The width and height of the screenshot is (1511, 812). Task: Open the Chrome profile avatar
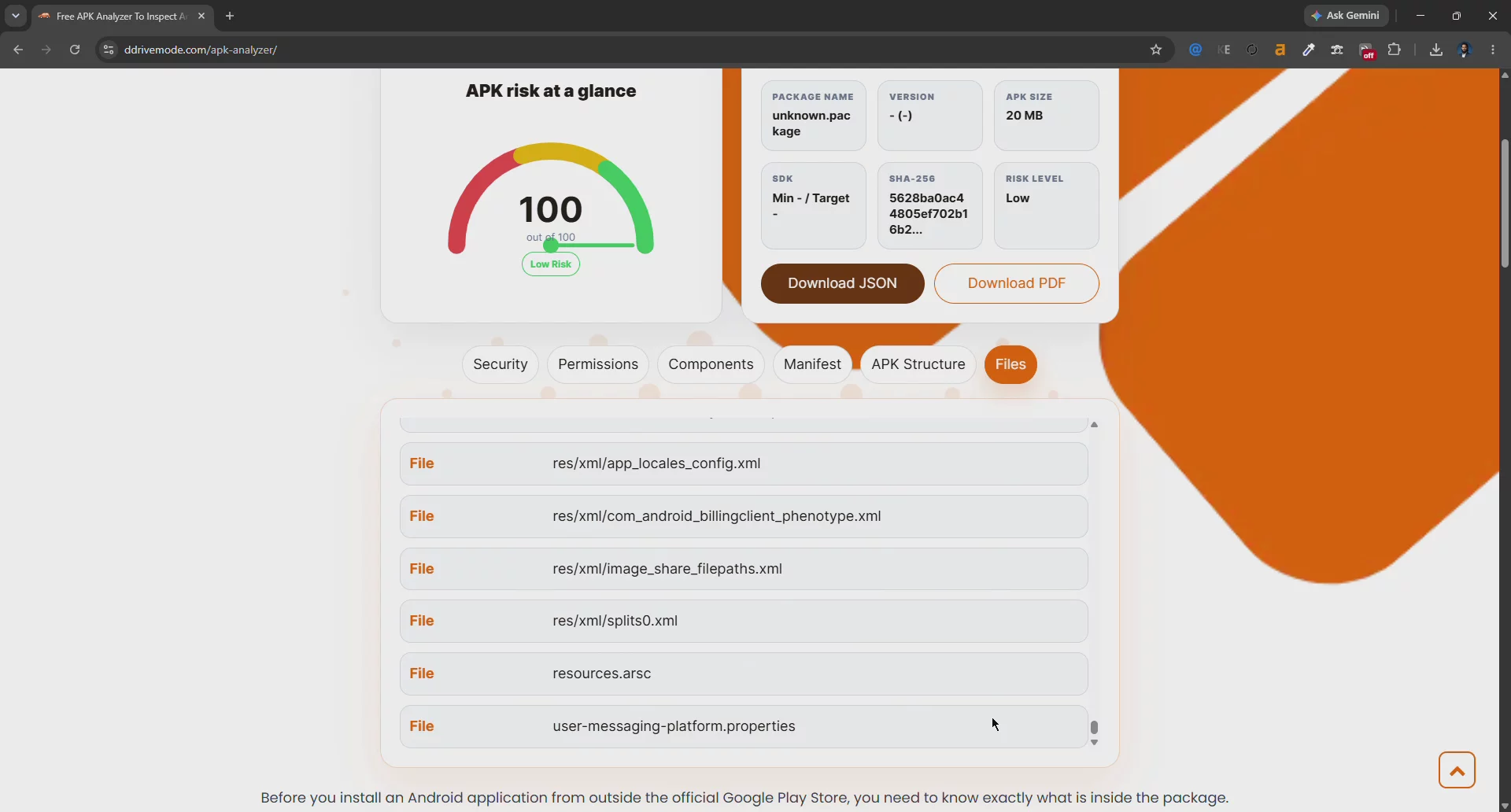(x=1465, y=50)
